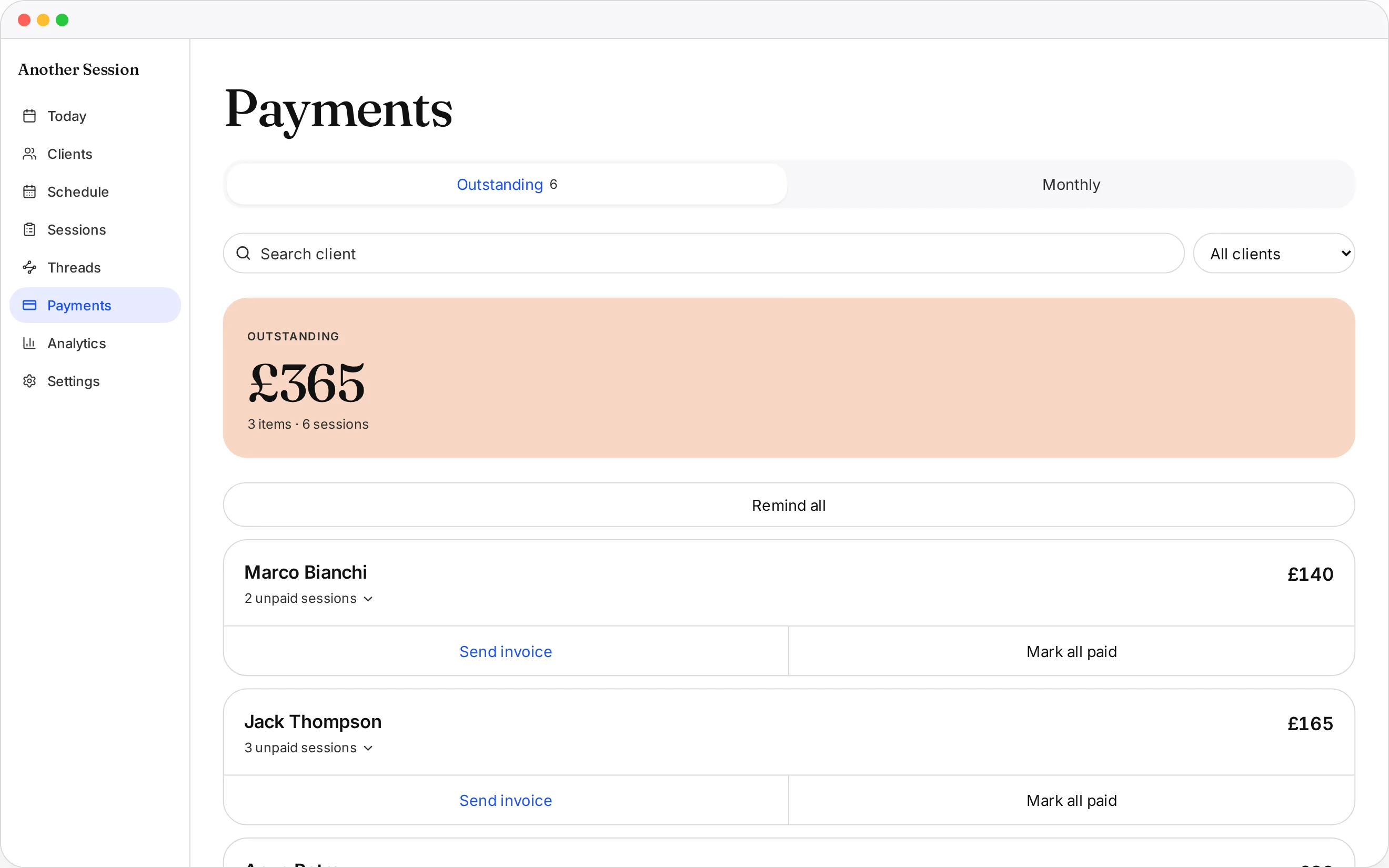This screenshot has height=868, width=1389.
Task: Click the £365 outstanding total
Action: coord(307,383)
